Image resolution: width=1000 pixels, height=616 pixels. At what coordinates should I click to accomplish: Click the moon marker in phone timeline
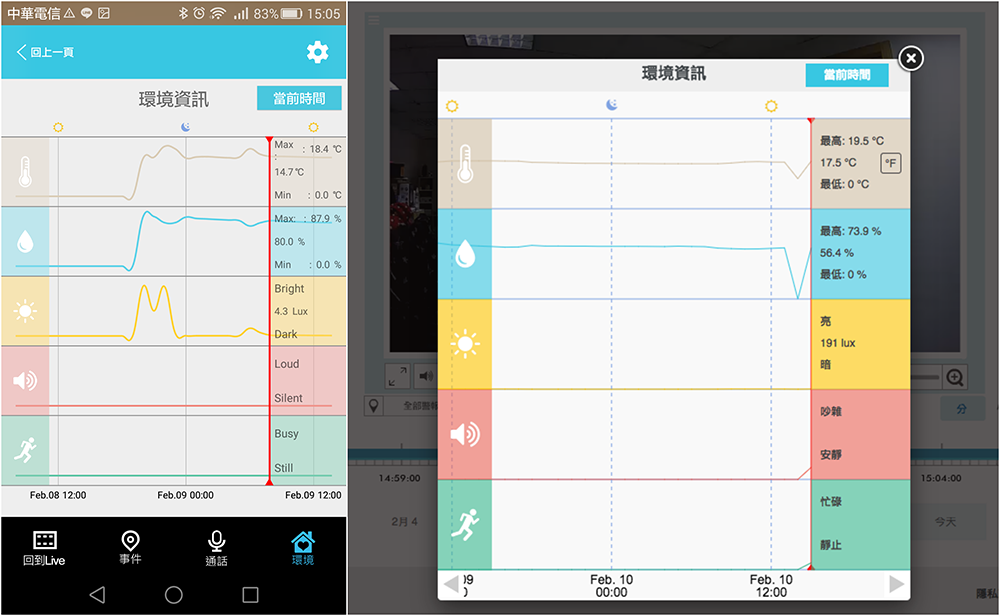click(186, 127)
